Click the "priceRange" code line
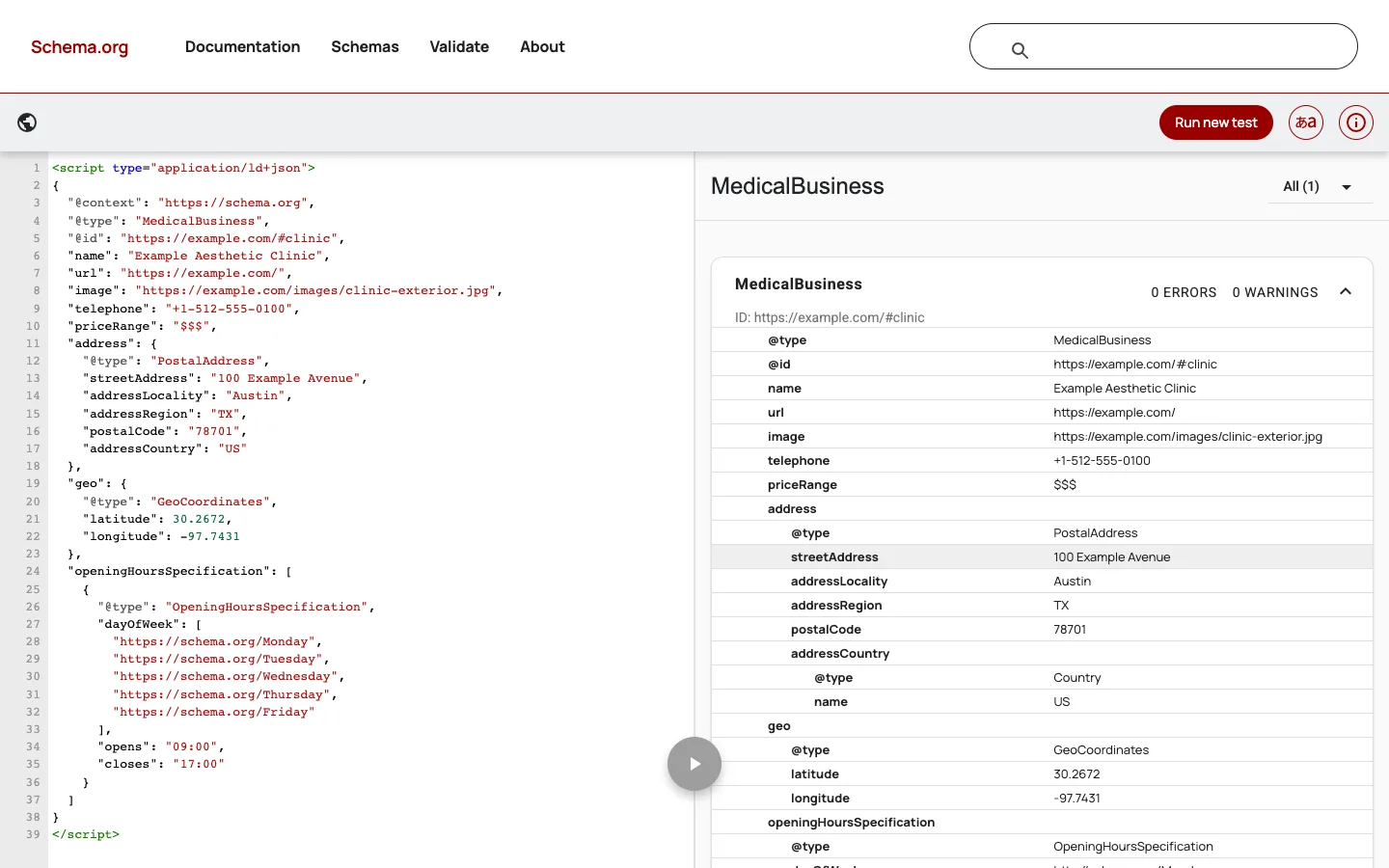The height and width of the screenshot is (868, 1389). pos(143,326)
